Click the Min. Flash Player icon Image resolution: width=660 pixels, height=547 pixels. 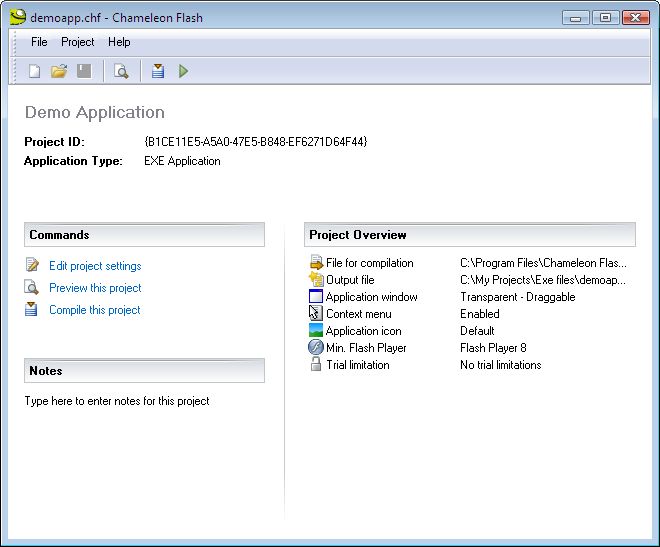316,348
